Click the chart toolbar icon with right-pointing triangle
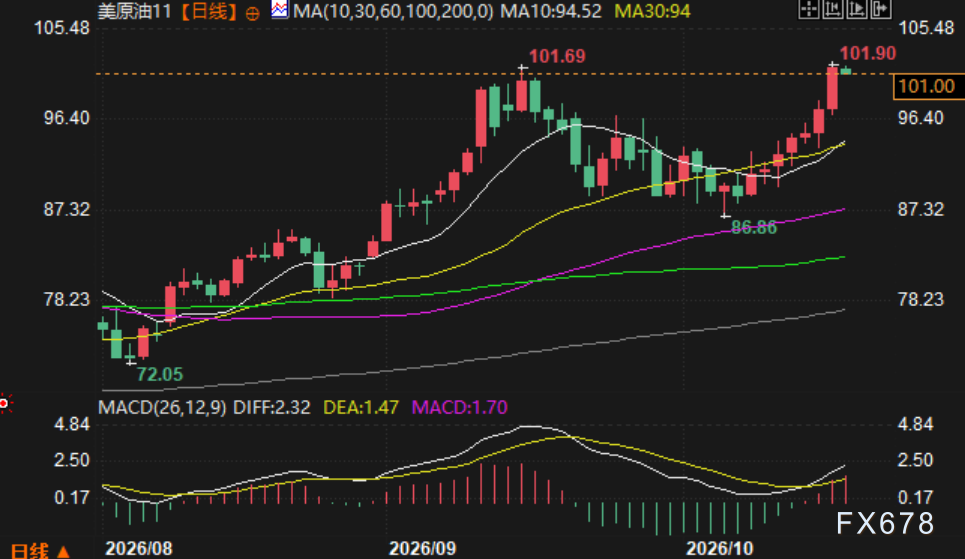This screenshot has width=965, height=559. (x=857, y=9)
